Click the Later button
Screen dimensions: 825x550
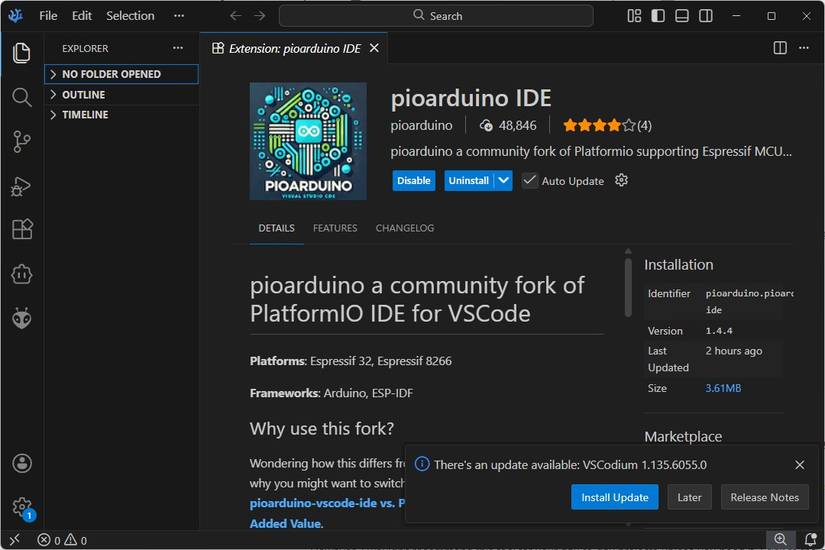pos(689,497)
